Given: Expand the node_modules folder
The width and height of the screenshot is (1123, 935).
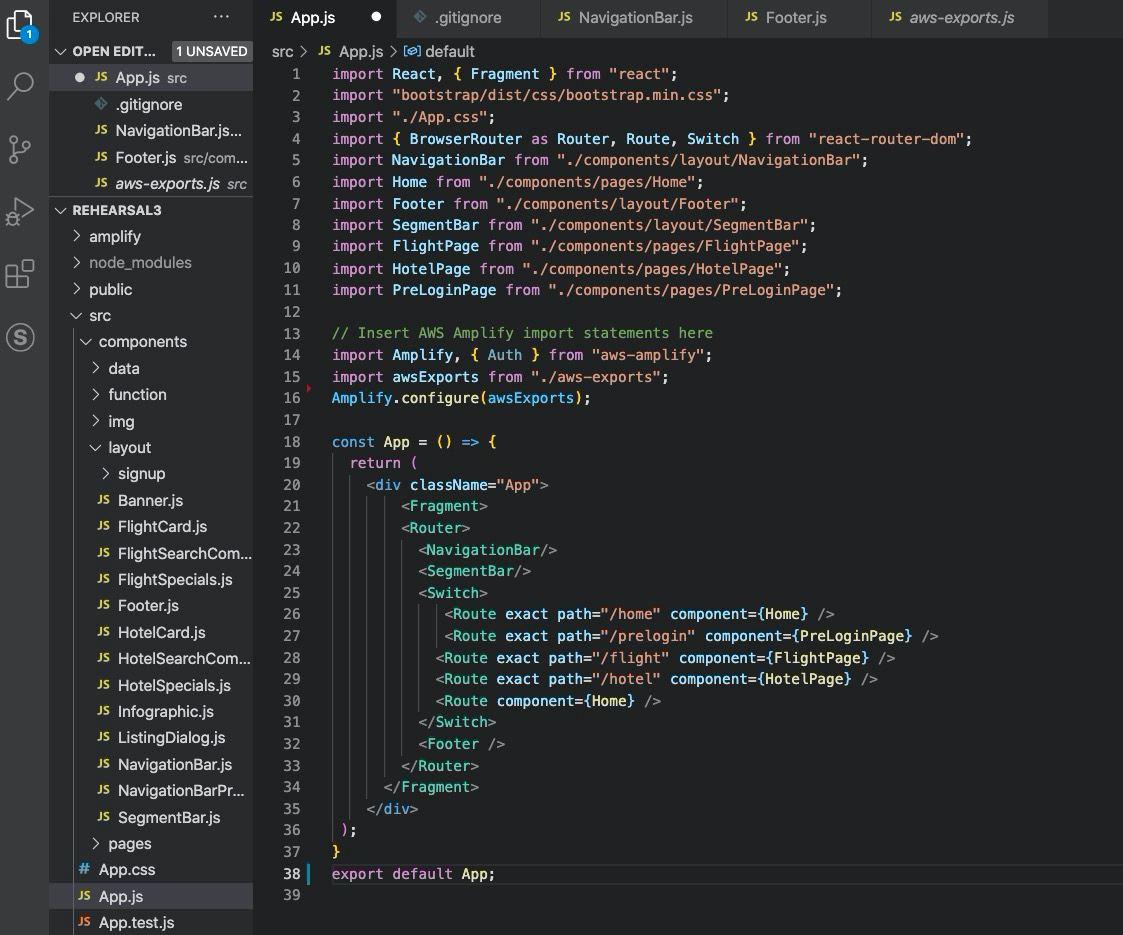Looking at the screenshot, I should (140, 262).
